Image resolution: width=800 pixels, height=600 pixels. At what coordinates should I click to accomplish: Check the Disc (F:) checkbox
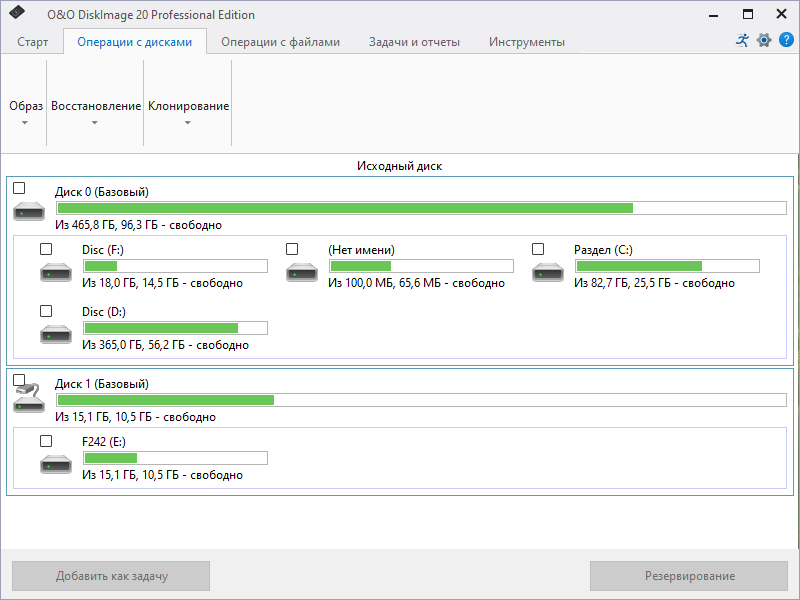[46, 249]
